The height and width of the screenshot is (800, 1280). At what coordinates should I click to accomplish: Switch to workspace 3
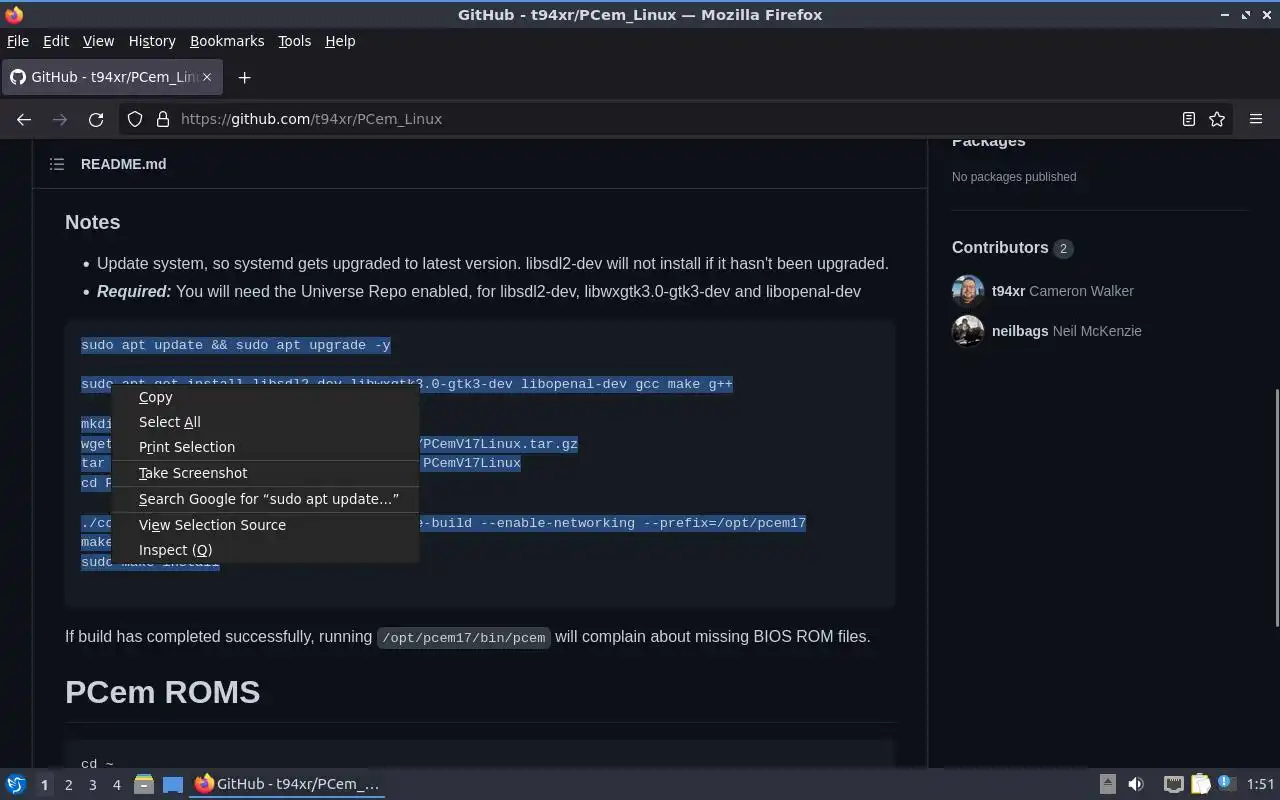point(92,785)
